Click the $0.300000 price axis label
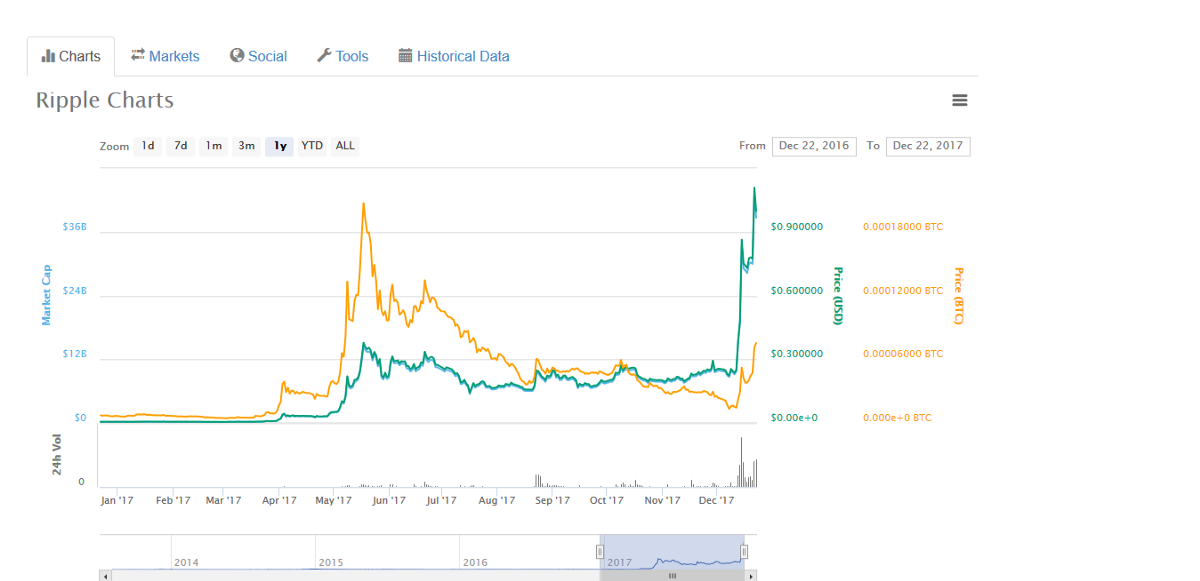Screen dimensions: 1200x581 (797, 354)
